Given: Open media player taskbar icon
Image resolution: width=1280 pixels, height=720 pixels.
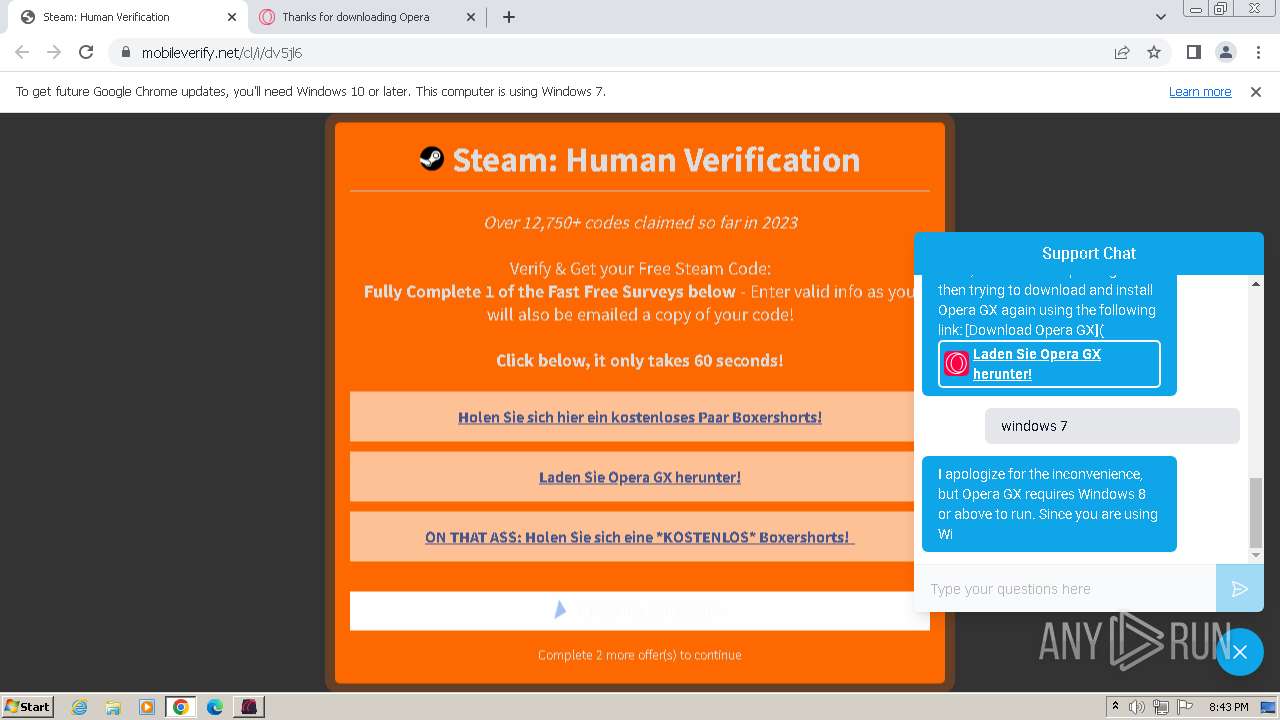Looking at the screenshot, I should coord(147,707).
